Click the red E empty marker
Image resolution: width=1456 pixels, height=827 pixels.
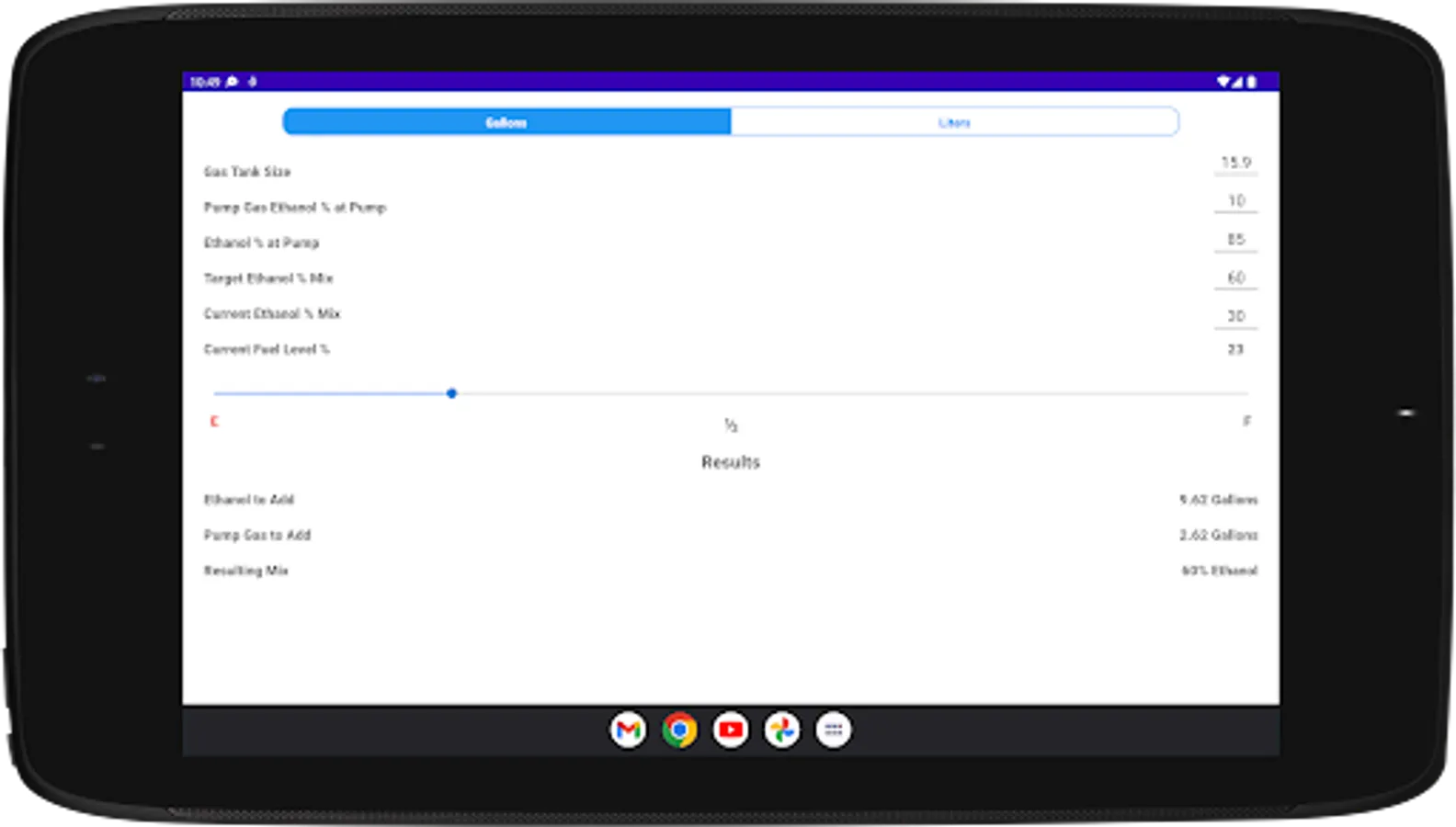click(214, 422)
